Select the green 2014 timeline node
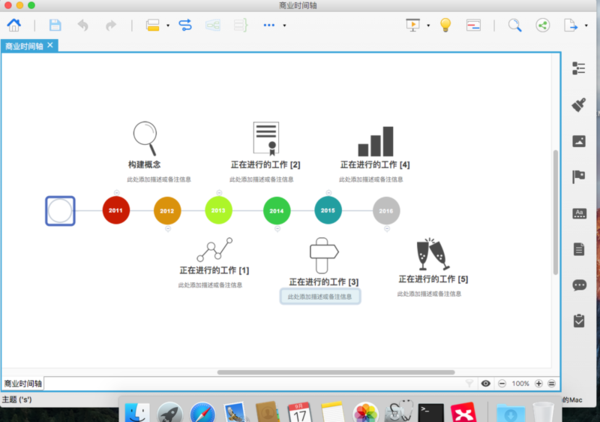The width and height of the screenshot is (600, 422). tap(277, 210)
